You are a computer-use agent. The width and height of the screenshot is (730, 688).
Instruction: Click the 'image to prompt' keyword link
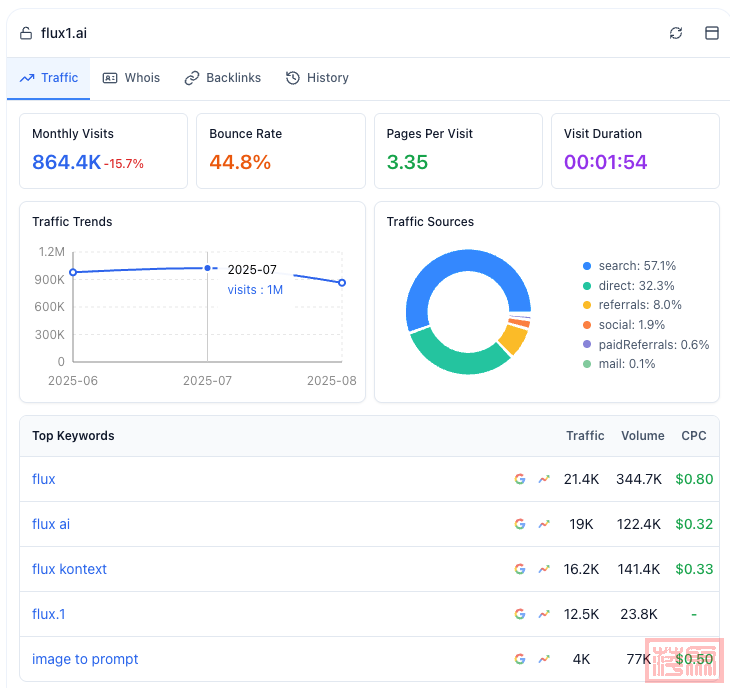(x=85, y=659)
